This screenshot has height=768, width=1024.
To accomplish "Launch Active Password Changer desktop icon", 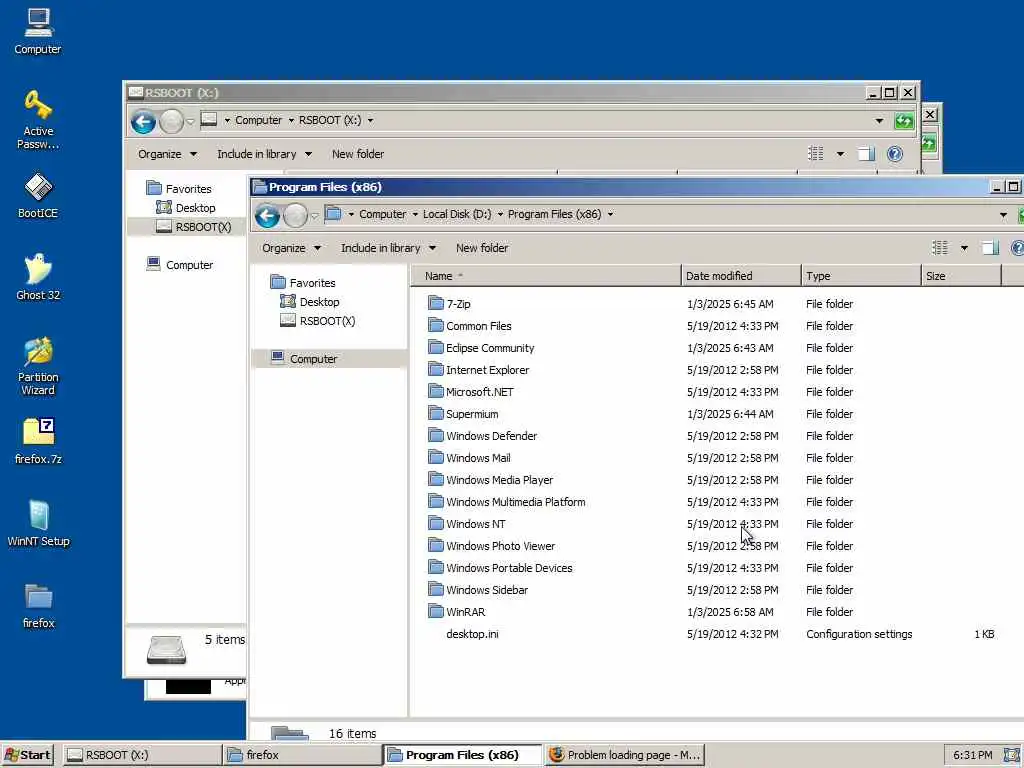I will point(38,120).
